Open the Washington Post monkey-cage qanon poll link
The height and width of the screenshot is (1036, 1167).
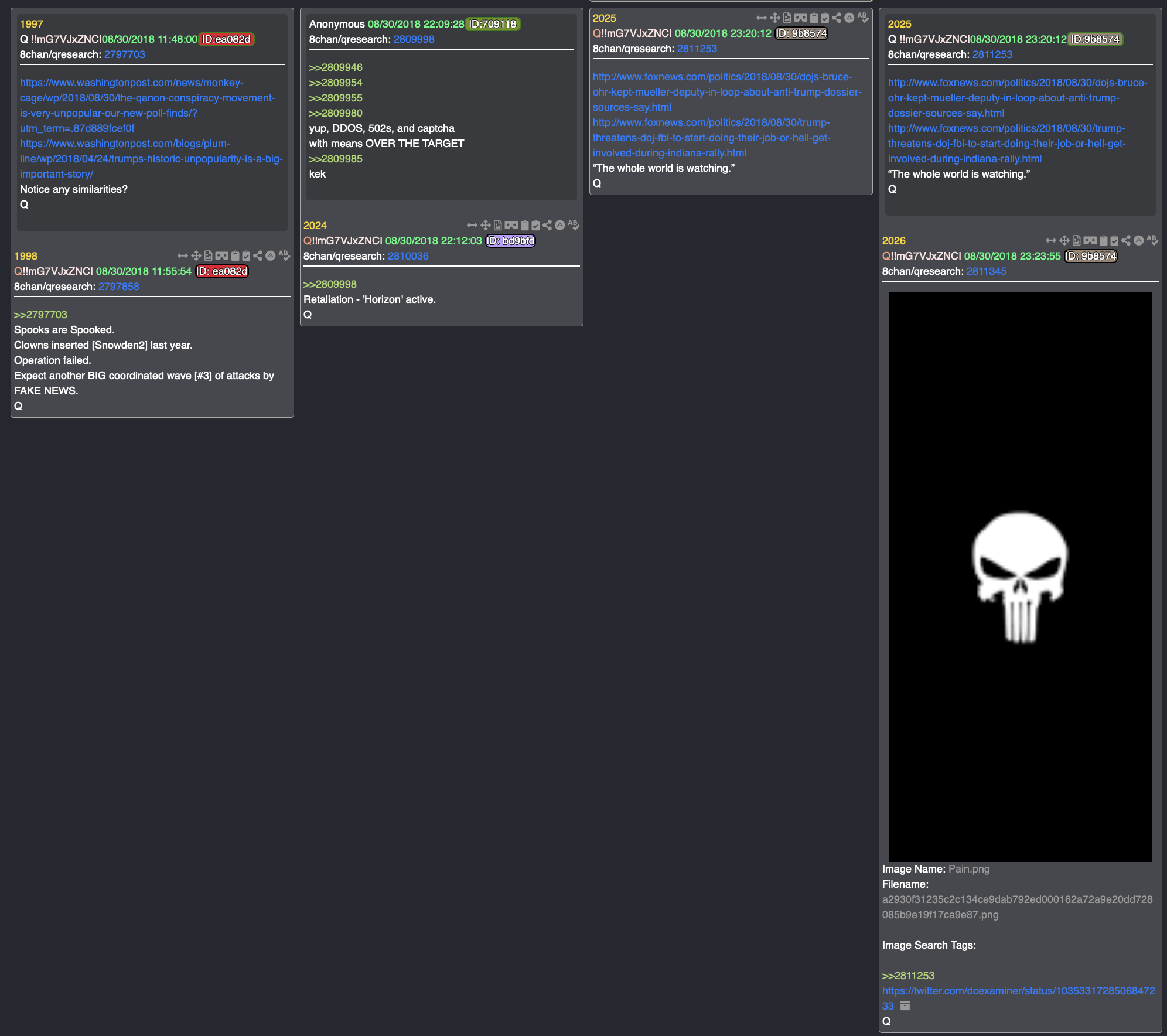pos(147,105)
